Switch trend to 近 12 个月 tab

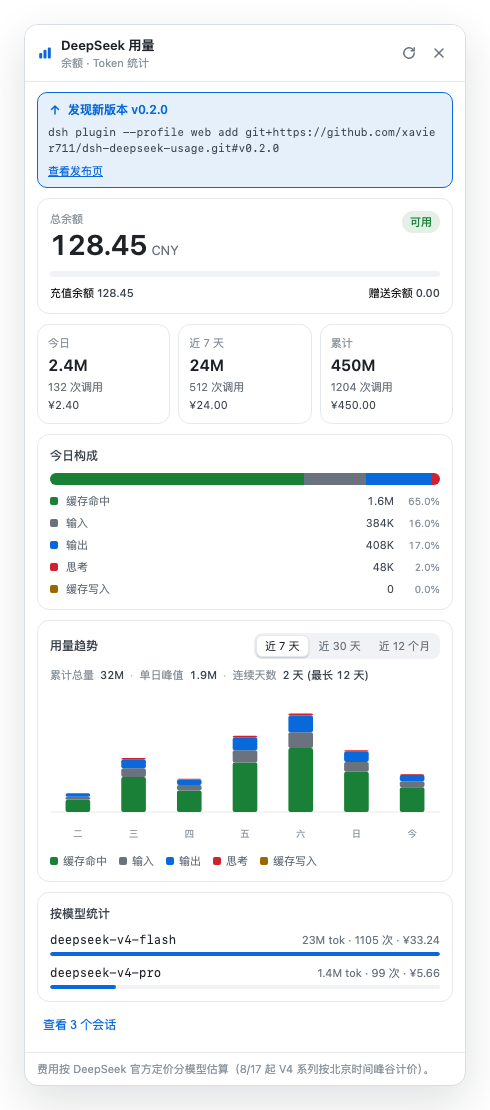point(404,646)
